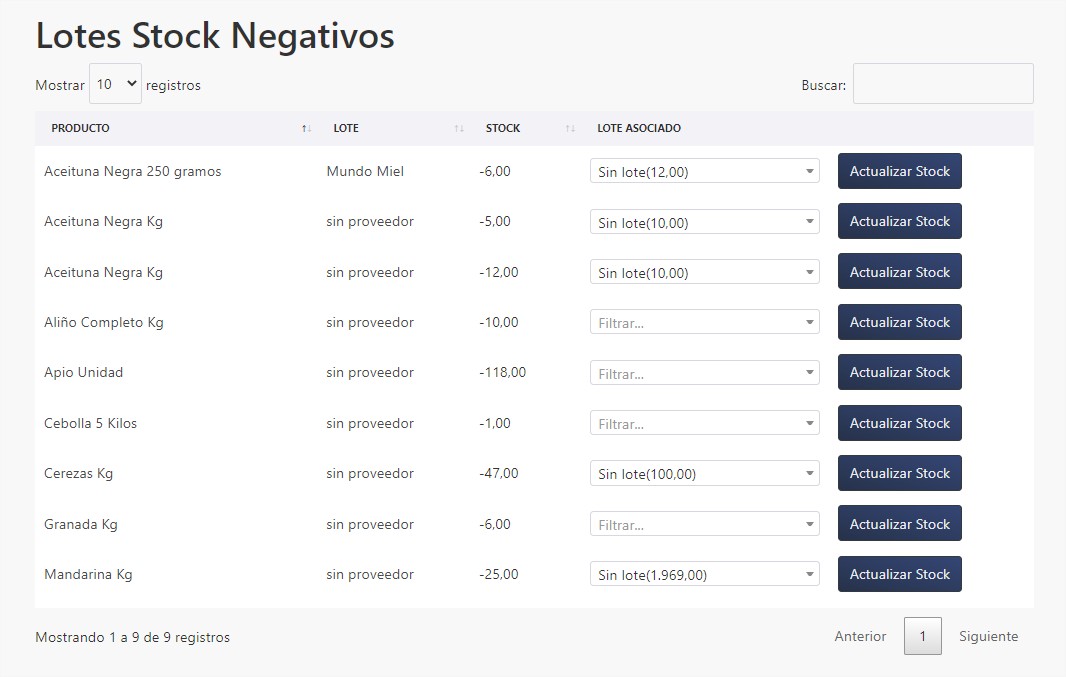This screenshot has height=677, width=1066.
Task: Click Actualizar Stock for Granada Kg
Action: (x=899, y=524)
